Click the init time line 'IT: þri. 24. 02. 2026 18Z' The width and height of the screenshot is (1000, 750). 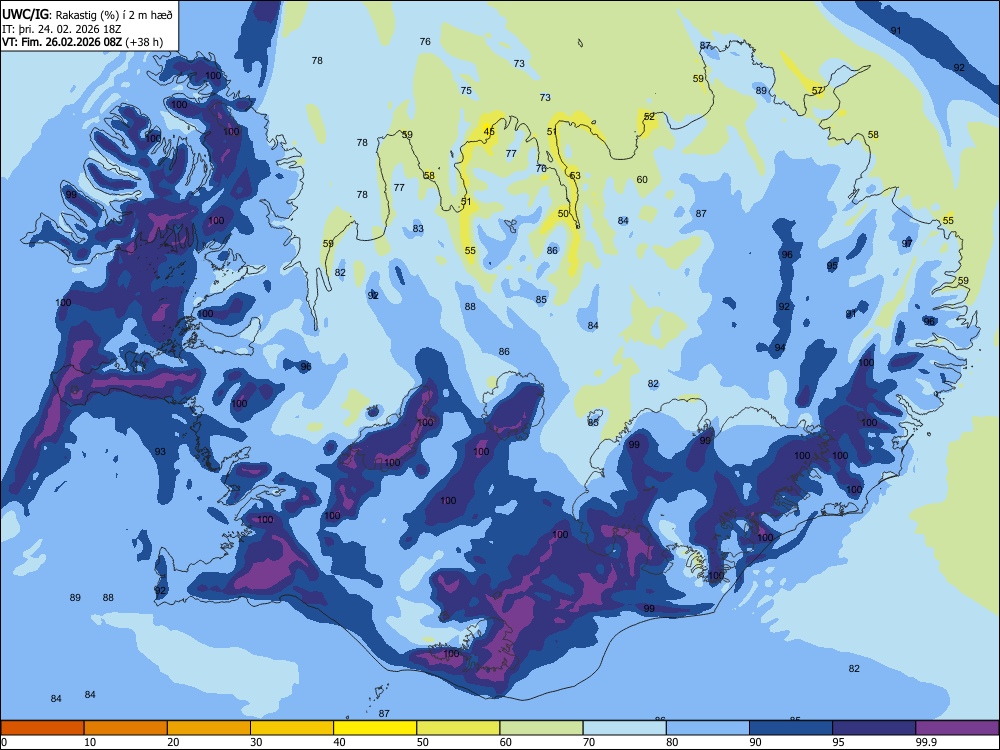coord(62,29)
